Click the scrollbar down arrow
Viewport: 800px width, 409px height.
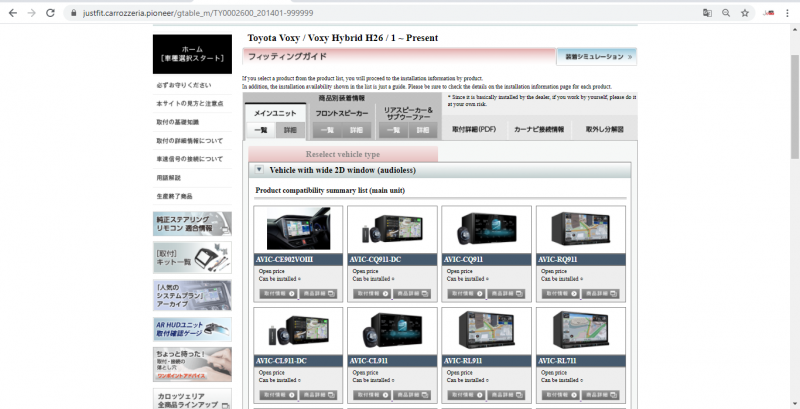click(x=795, y=404)
